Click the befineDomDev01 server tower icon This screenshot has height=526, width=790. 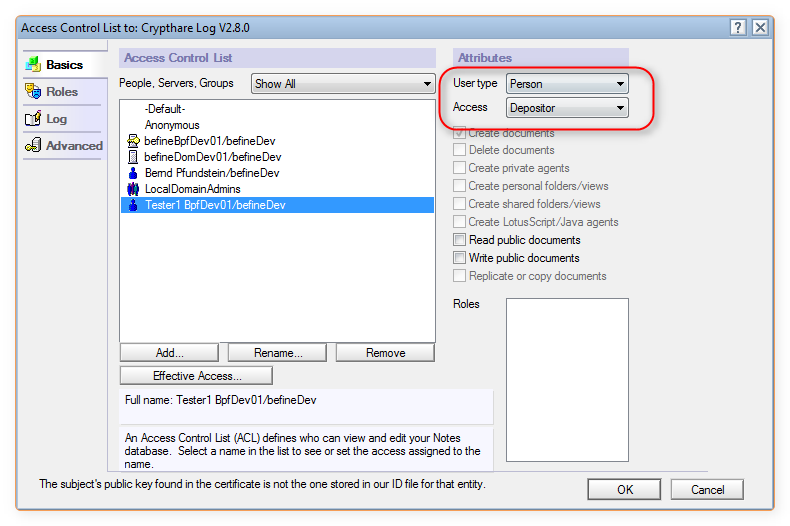(x=133, y=157)
